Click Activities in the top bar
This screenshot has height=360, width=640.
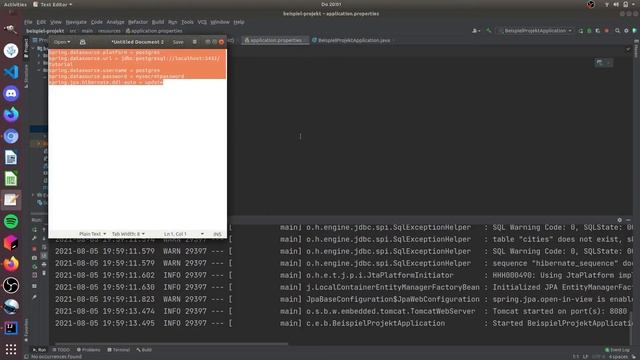pyautogui.click(x=15, y=4)
